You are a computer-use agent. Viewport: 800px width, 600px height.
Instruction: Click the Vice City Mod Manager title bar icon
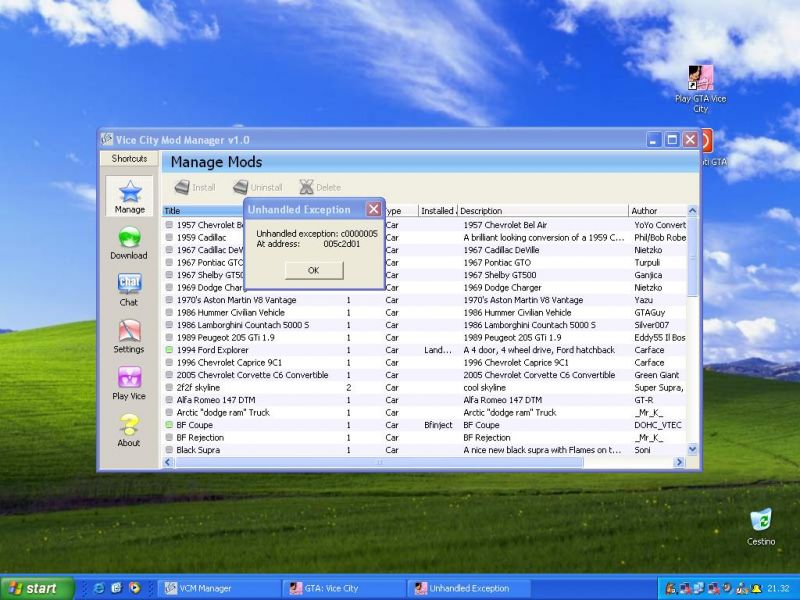coord(107,139)
